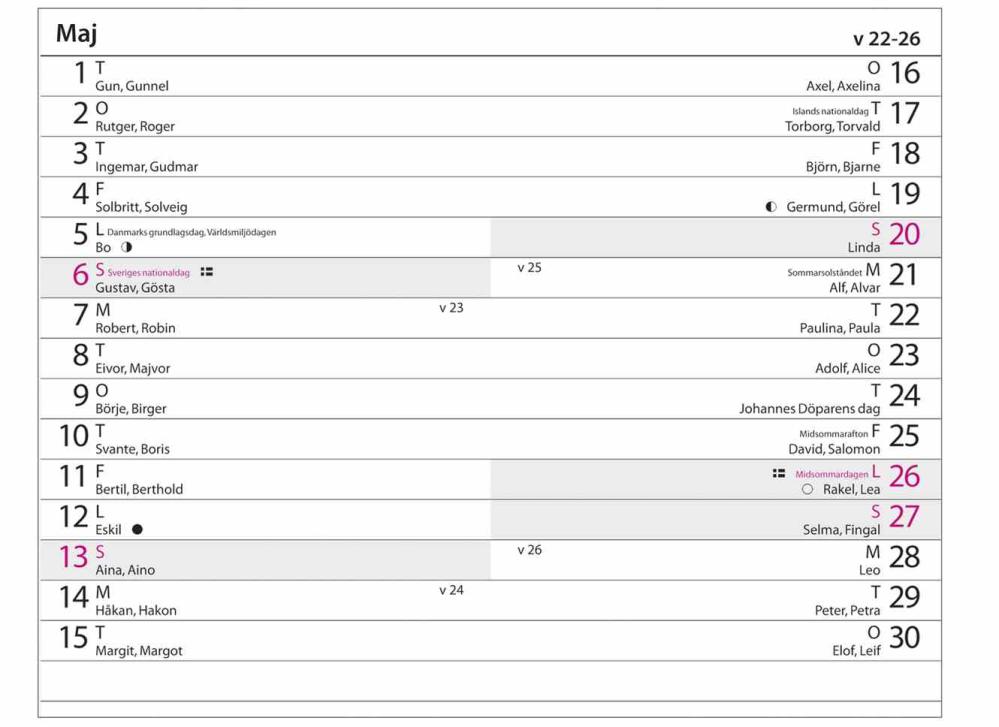Click the v 22-26 week range header
Viewport: 999px width, 727px height.
point(886,39)
